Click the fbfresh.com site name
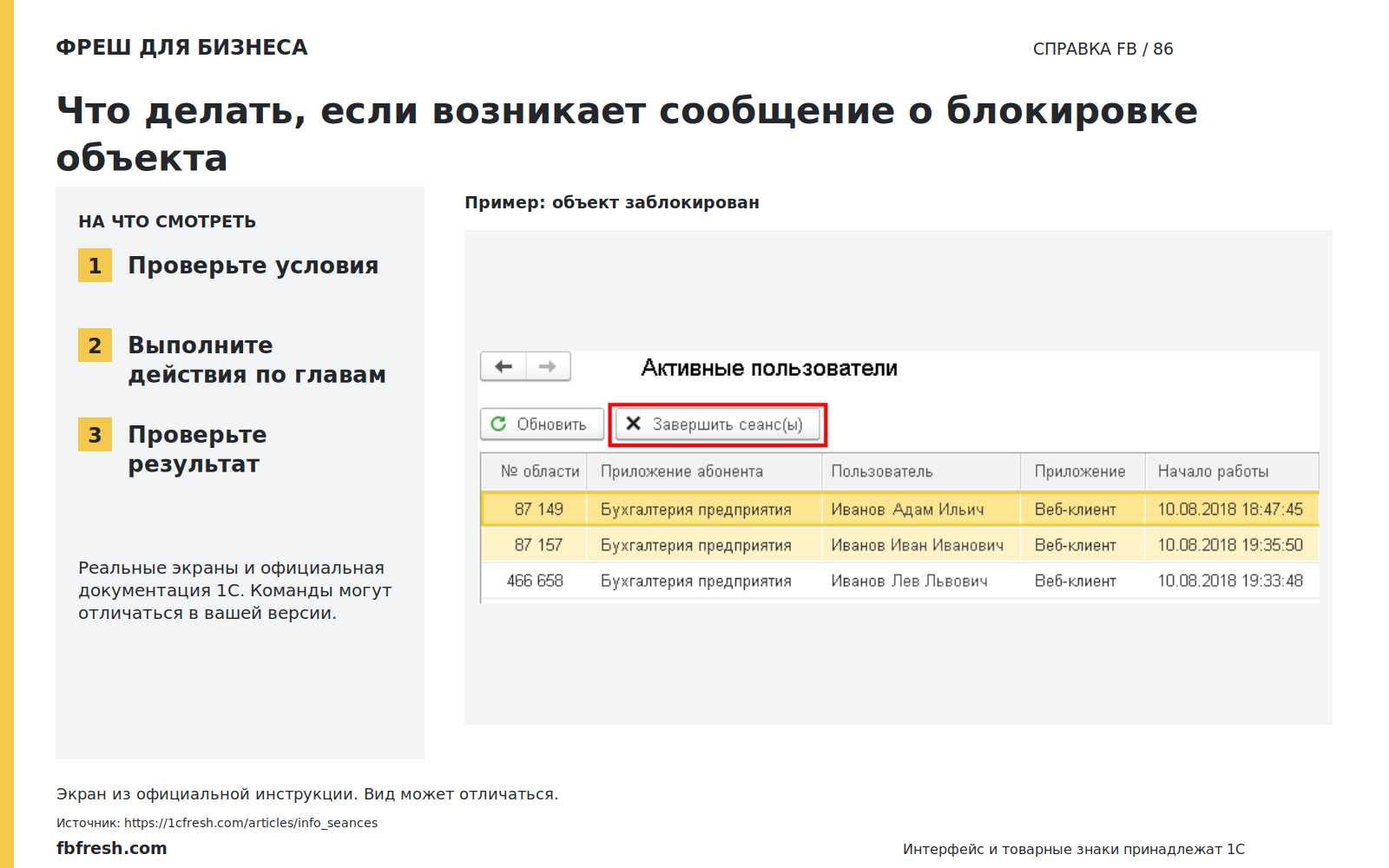This screenshot has height=868, width=1389. coord(111,848)
